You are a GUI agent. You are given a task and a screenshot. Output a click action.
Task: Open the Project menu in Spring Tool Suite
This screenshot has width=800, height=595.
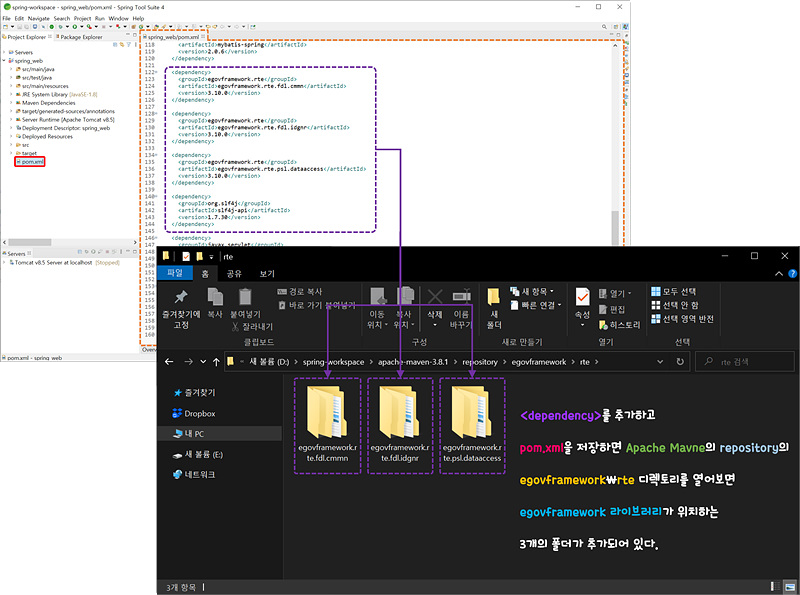coord(82,18)
